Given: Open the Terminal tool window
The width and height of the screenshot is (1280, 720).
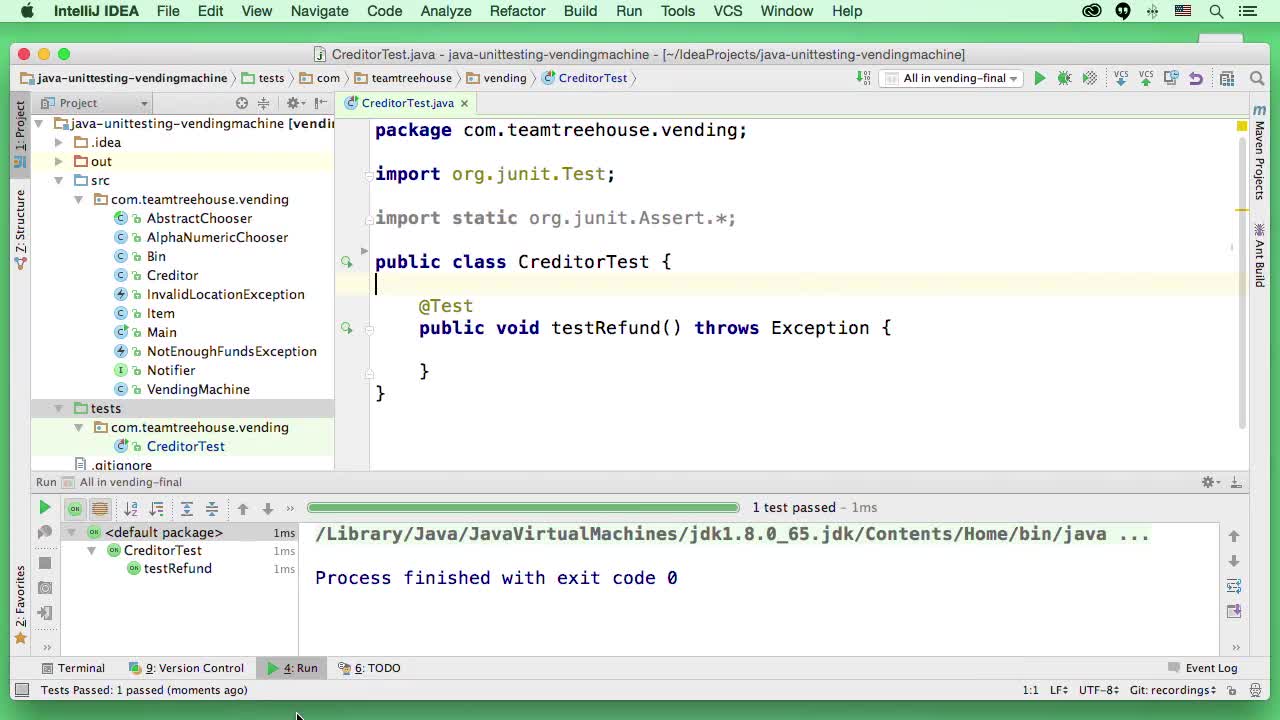Looking at the screenshot, I should (x=74, y=668).
